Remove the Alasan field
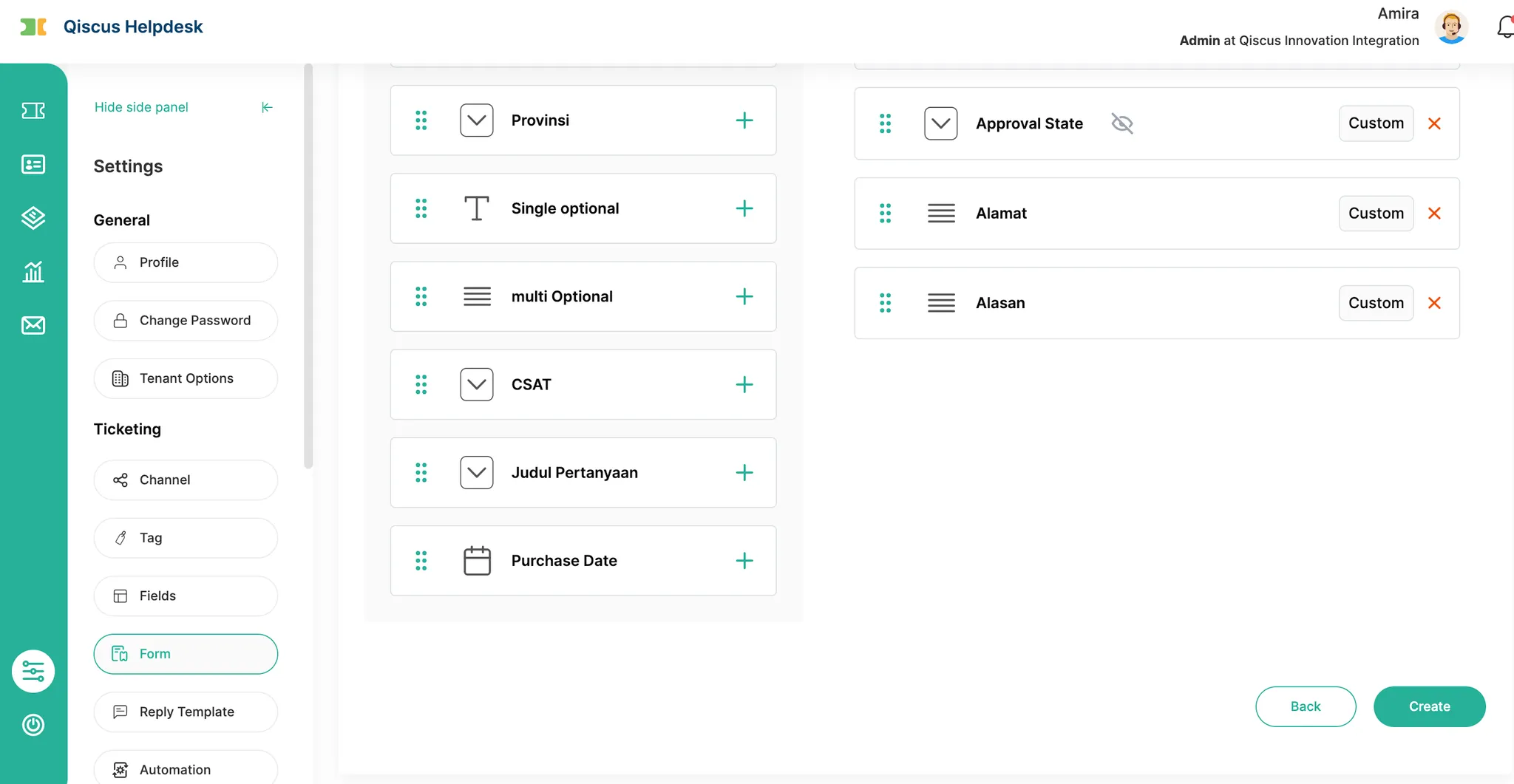The height and width of the screenshot is (784, 1514). pyautogui.click(x=1434, y=303)
